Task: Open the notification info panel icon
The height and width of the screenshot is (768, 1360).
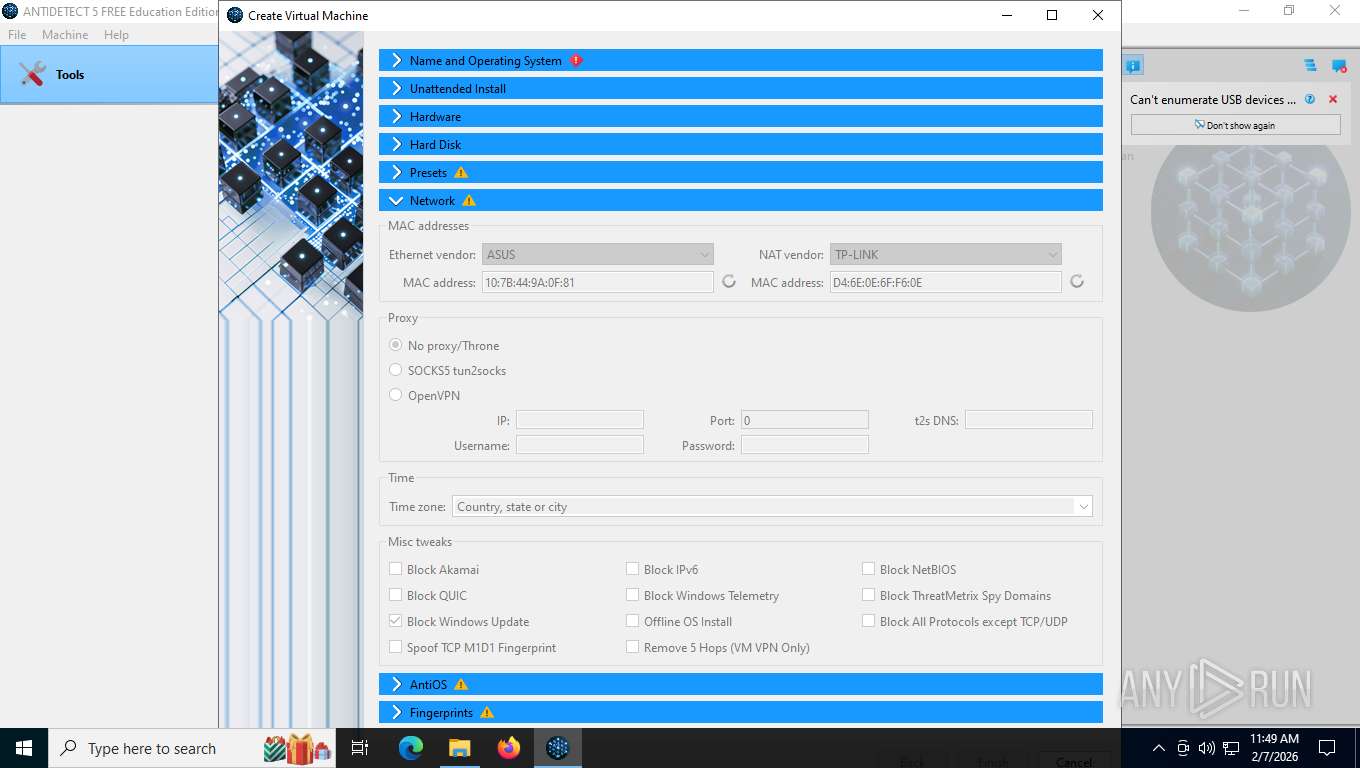Action: pyautogui.click(x=1133, y=66)
